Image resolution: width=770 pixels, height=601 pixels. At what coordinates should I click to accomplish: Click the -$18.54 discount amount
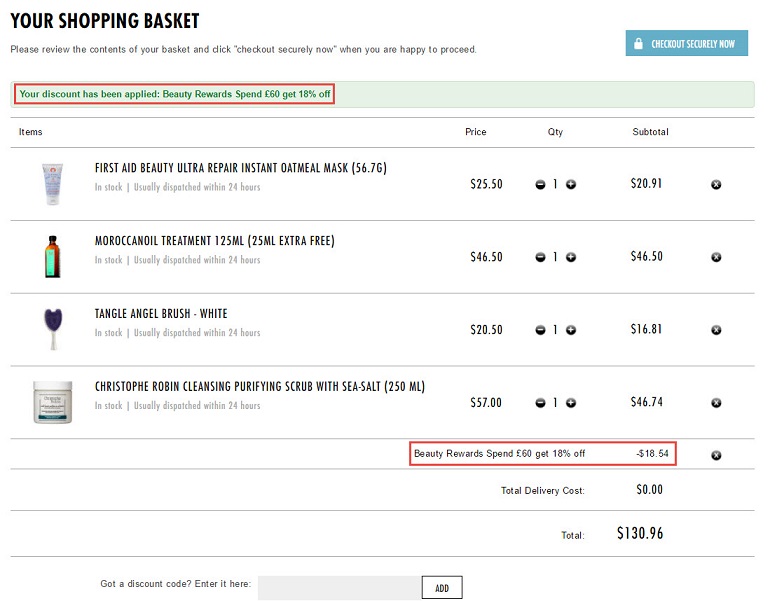click(x=652, y=454)
